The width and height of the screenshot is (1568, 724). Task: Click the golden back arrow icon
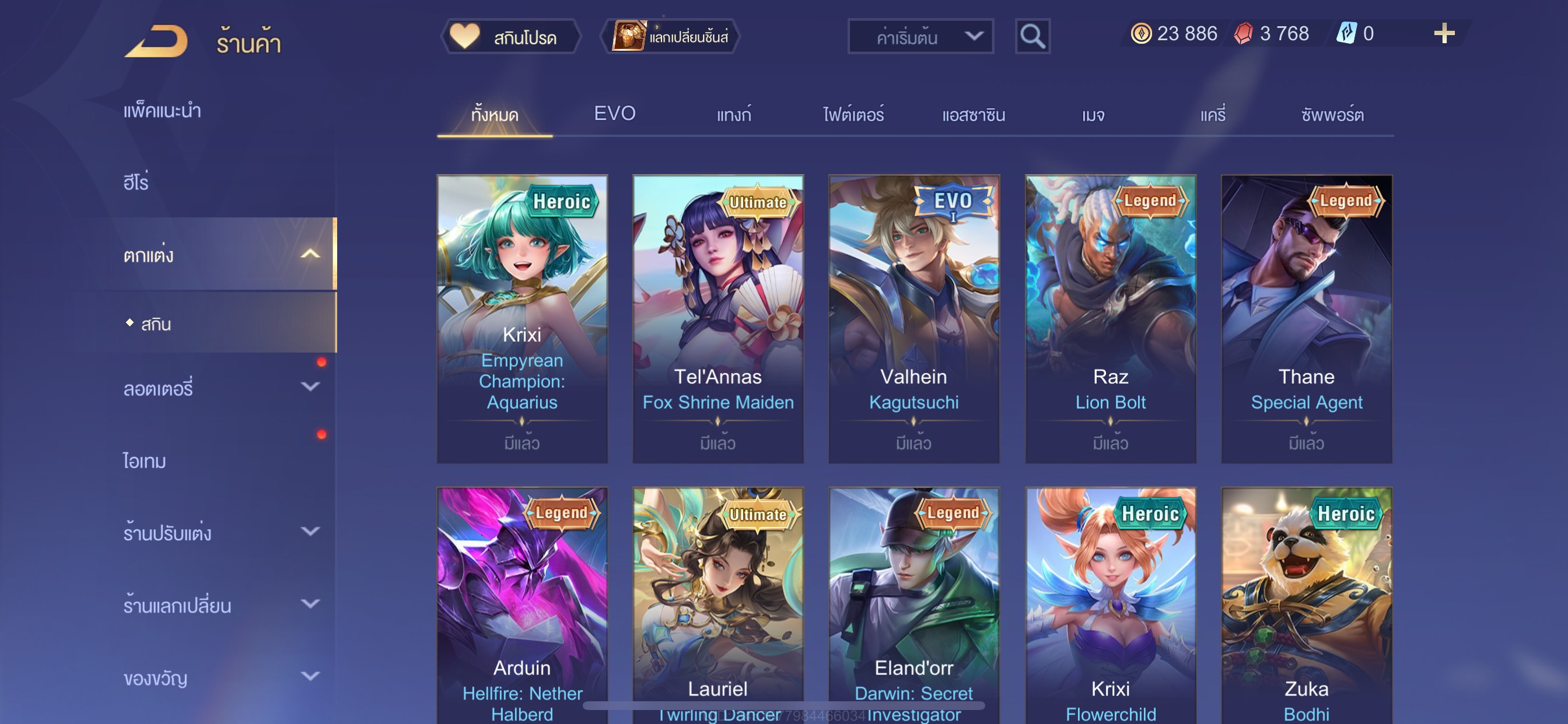pyautogui.click(x=156, y=41)
